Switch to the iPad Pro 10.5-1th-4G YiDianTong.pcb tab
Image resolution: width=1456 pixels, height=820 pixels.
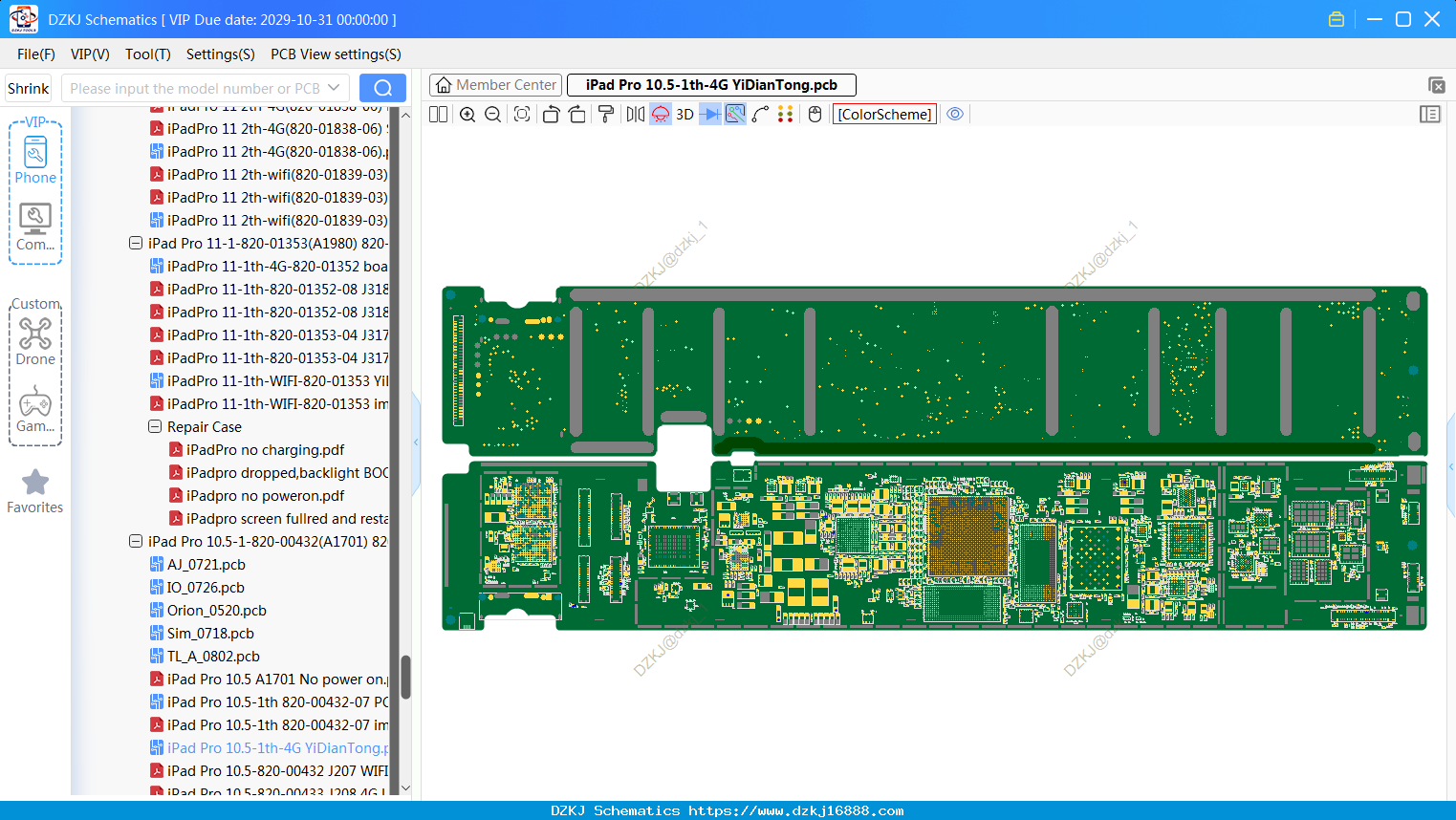711,85
